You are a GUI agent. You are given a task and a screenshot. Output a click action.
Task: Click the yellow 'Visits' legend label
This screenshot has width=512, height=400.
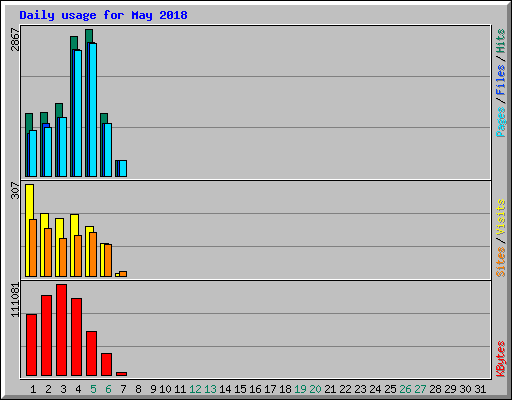500,217
